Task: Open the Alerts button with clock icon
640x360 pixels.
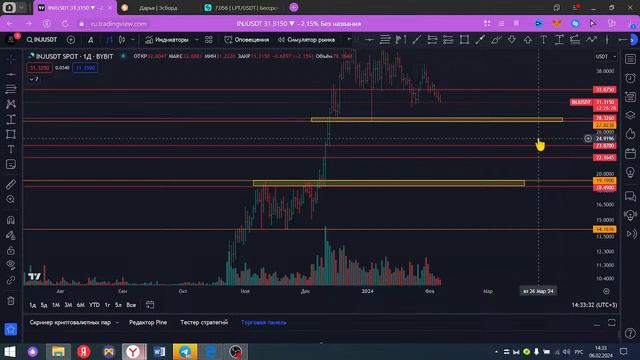Action: pos(247,40)
